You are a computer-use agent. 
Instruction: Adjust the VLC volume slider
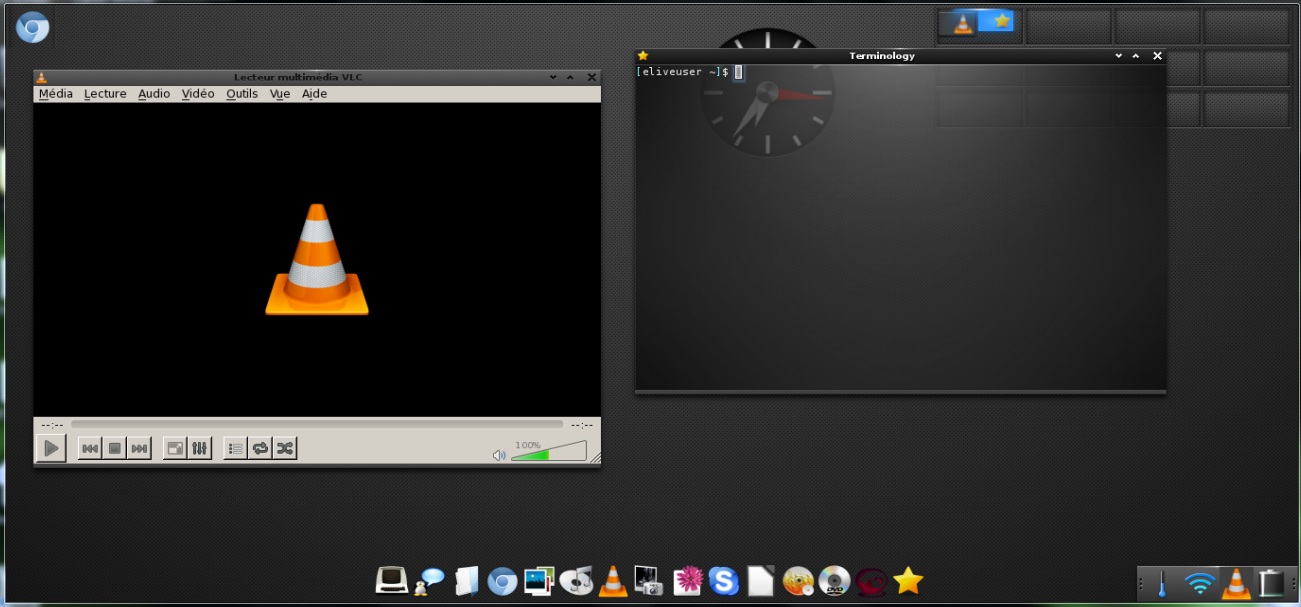coord(549,451)
